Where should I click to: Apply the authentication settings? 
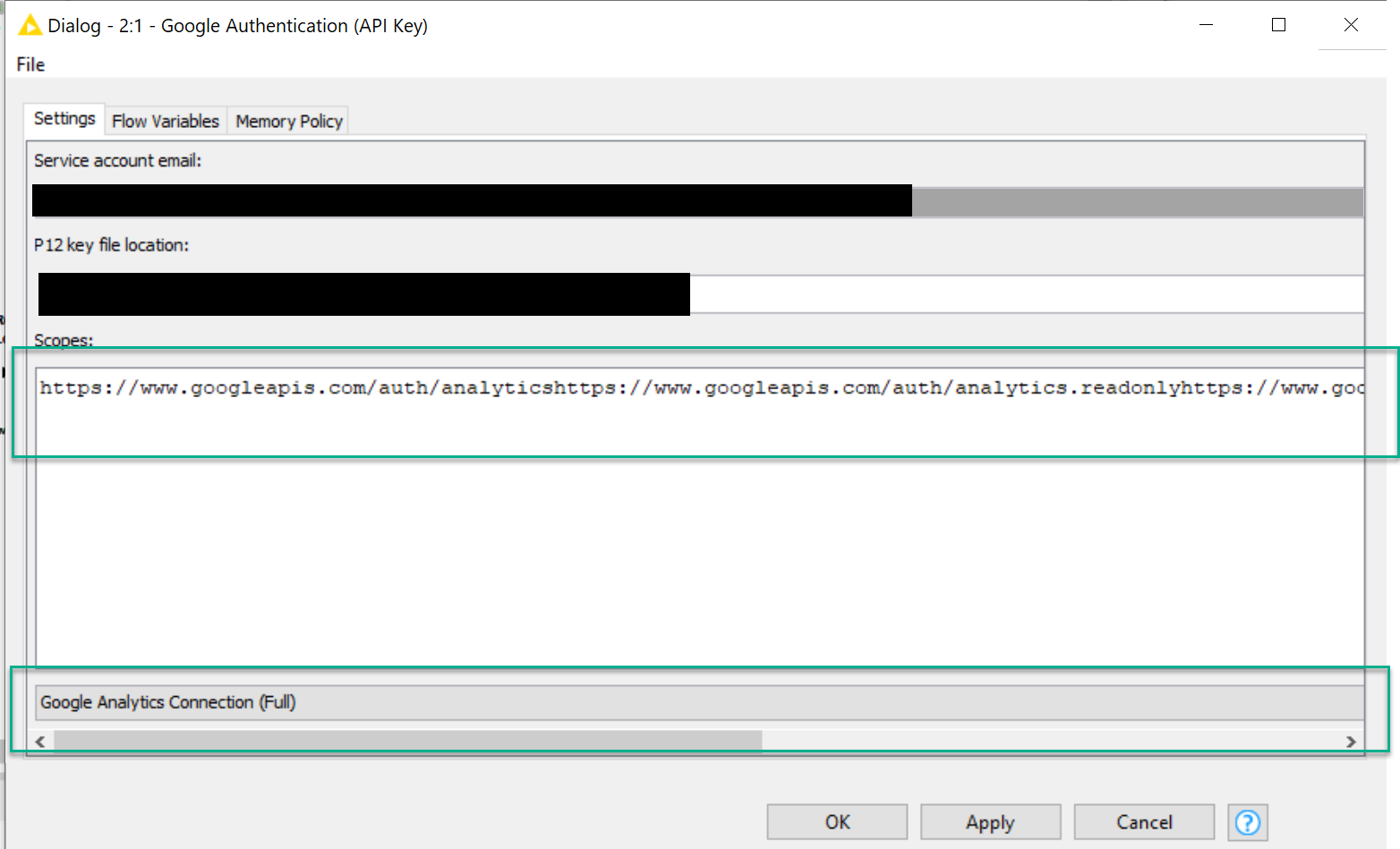pos(990,822)
